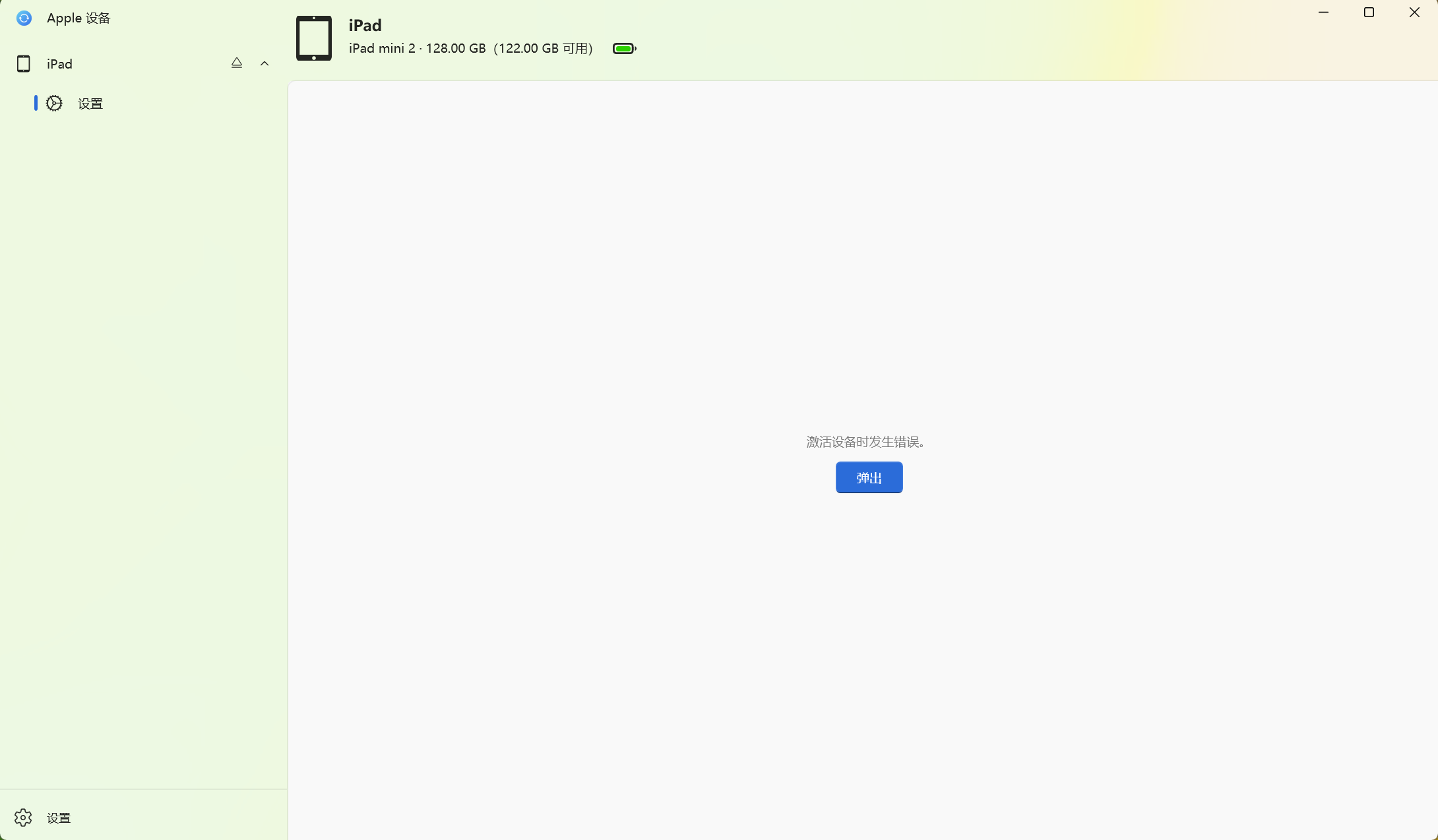Click the bold iPad device name heading

pos(365,26)
